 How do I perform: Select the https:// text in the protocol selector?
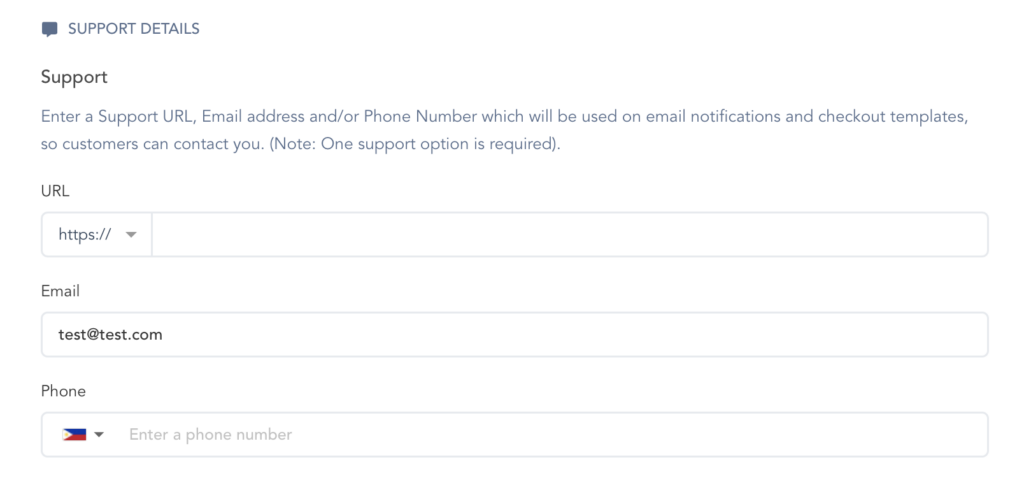(84, 234)
